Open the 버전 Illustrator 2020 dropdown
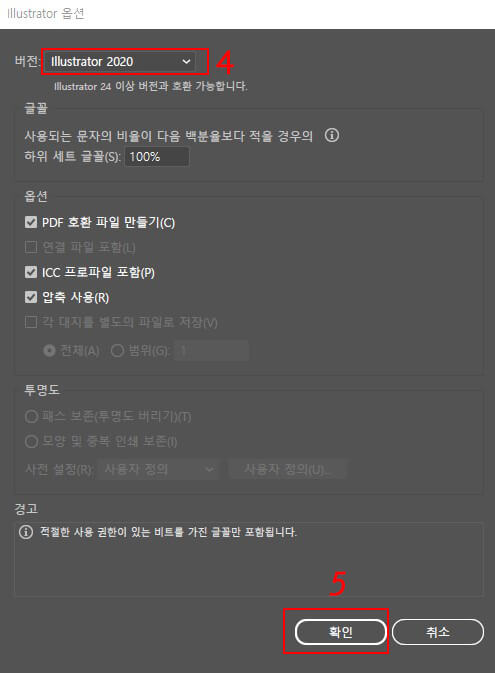The width and height of the screenshot is (495, 673). pyautogui.click(x=120, y=62)
